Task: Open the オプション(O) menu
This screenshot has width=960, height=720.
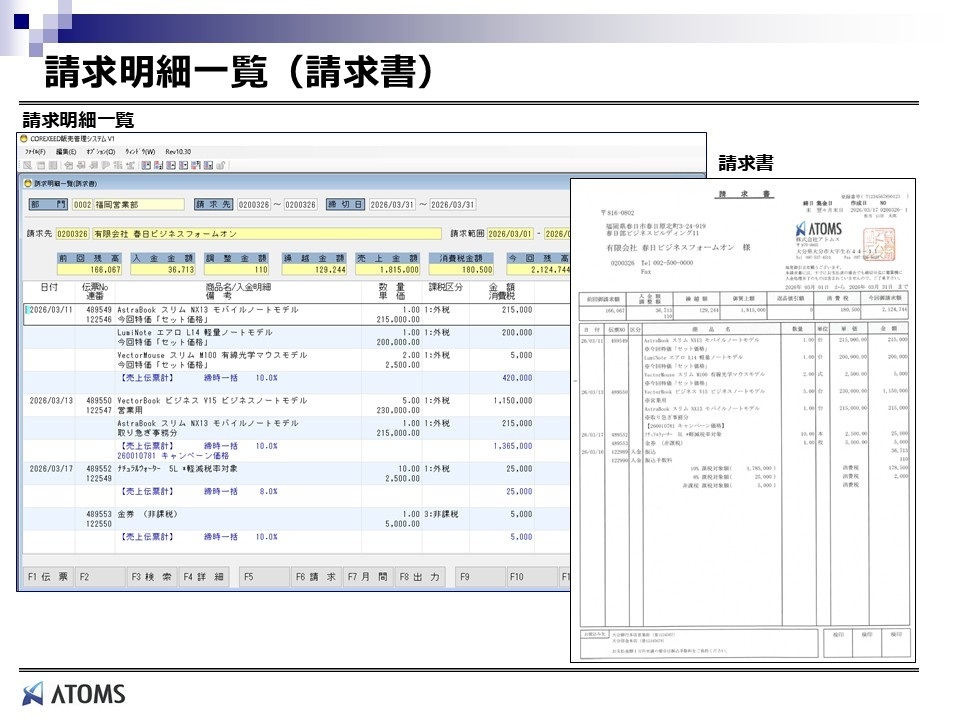Action: [100, 151]
